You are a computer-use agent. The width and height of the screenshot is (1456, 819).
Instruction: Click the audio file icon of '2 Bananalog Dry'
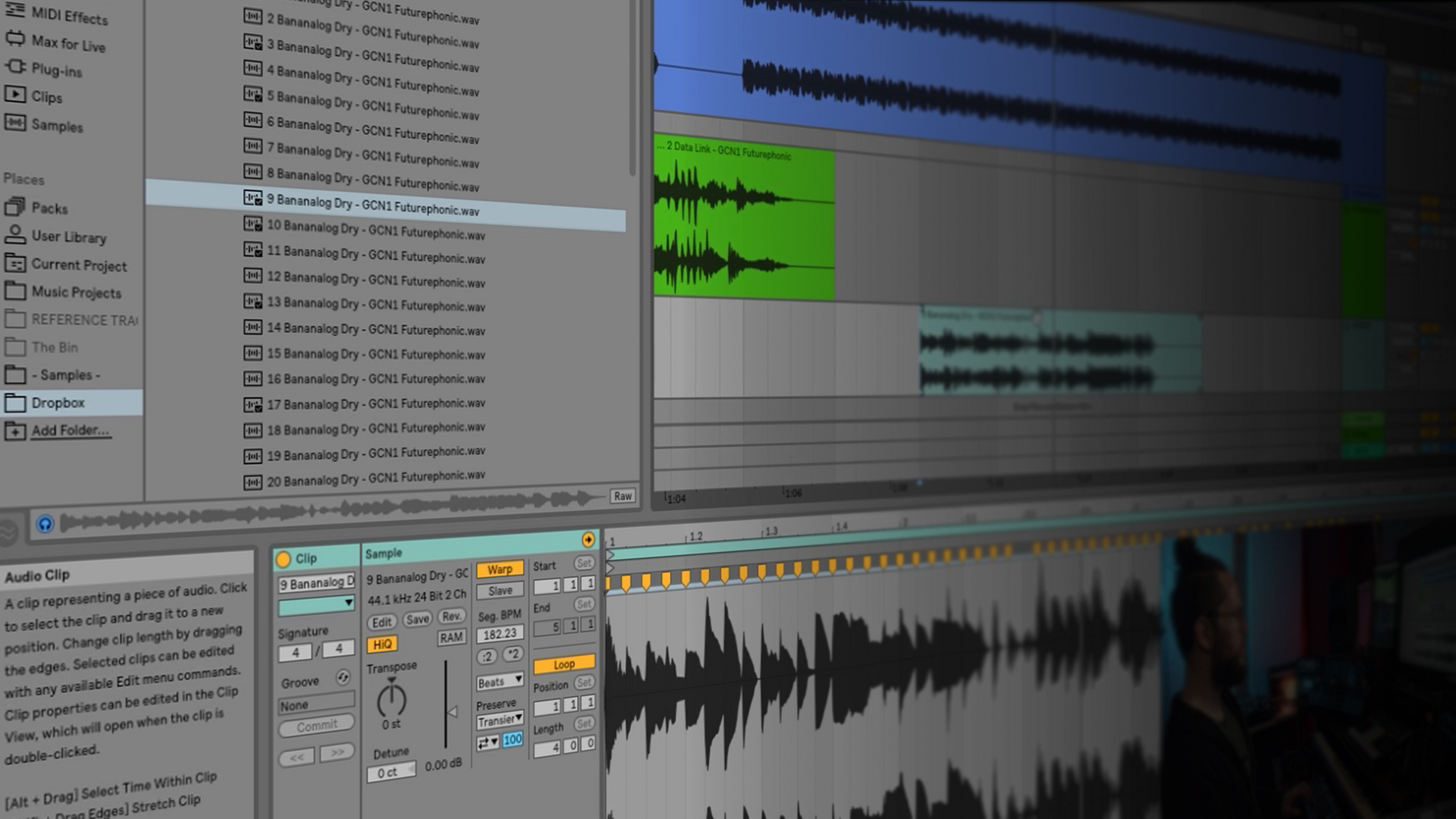click(253, 17)
